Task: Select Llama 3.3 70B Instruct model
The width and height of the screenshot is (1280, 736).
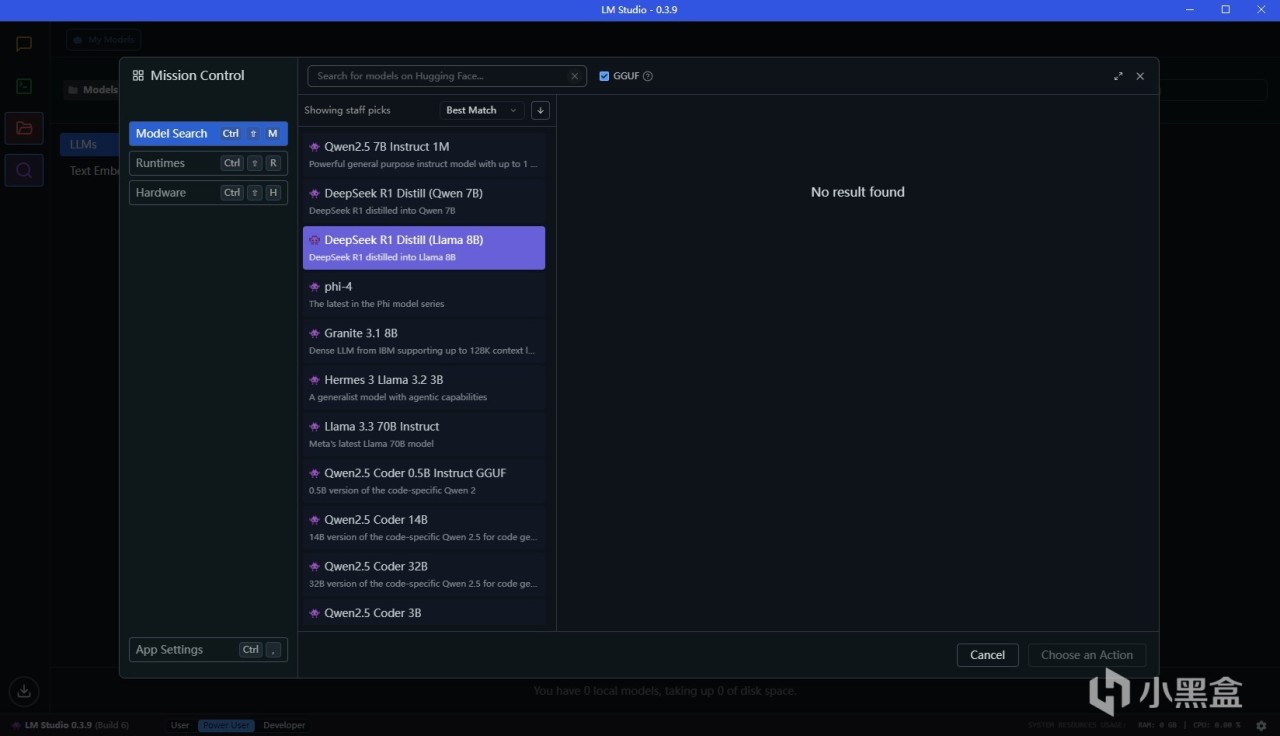Action: click(424, 434)
